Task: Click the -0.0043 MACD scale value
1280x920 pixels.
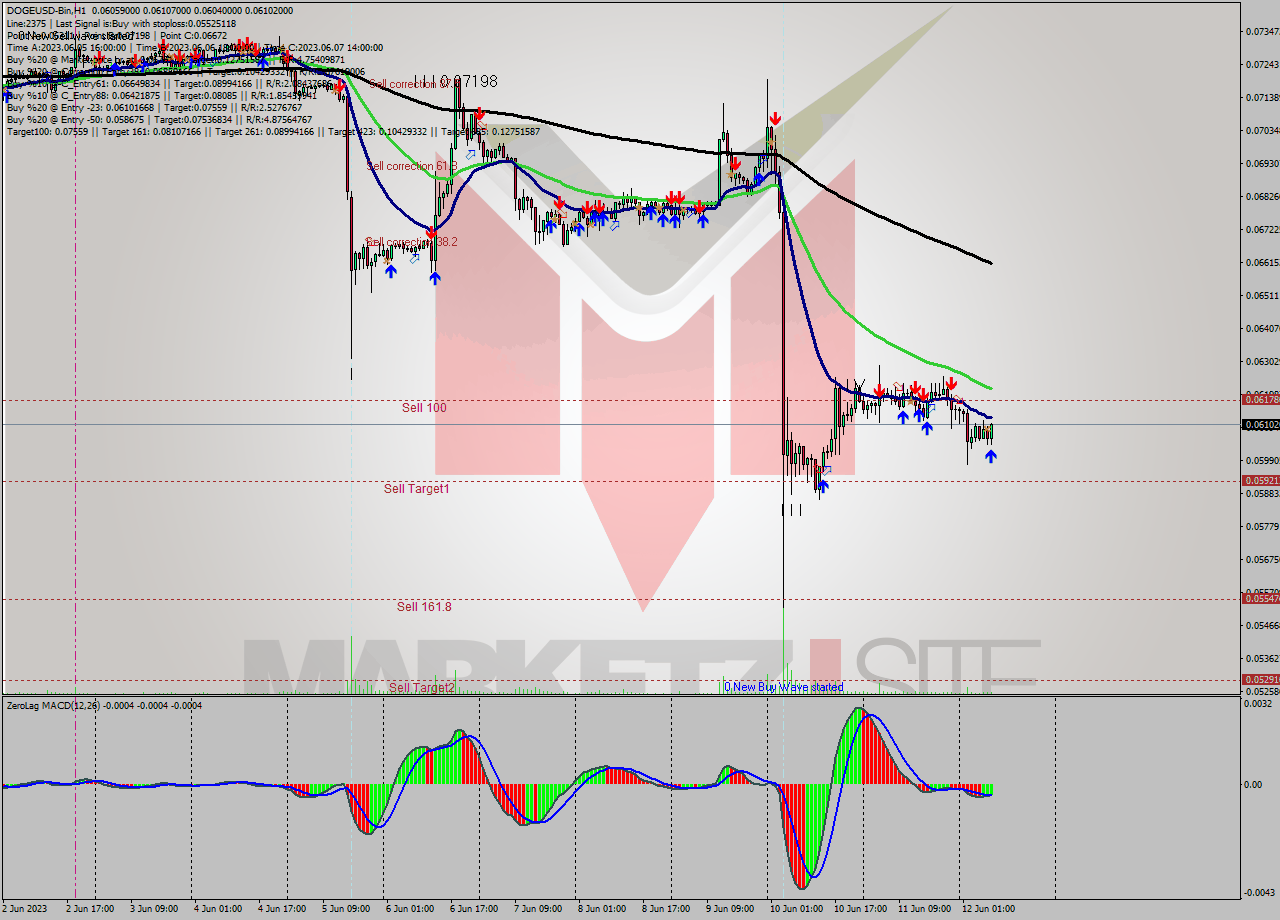Action: click(x=1258, y=892)
